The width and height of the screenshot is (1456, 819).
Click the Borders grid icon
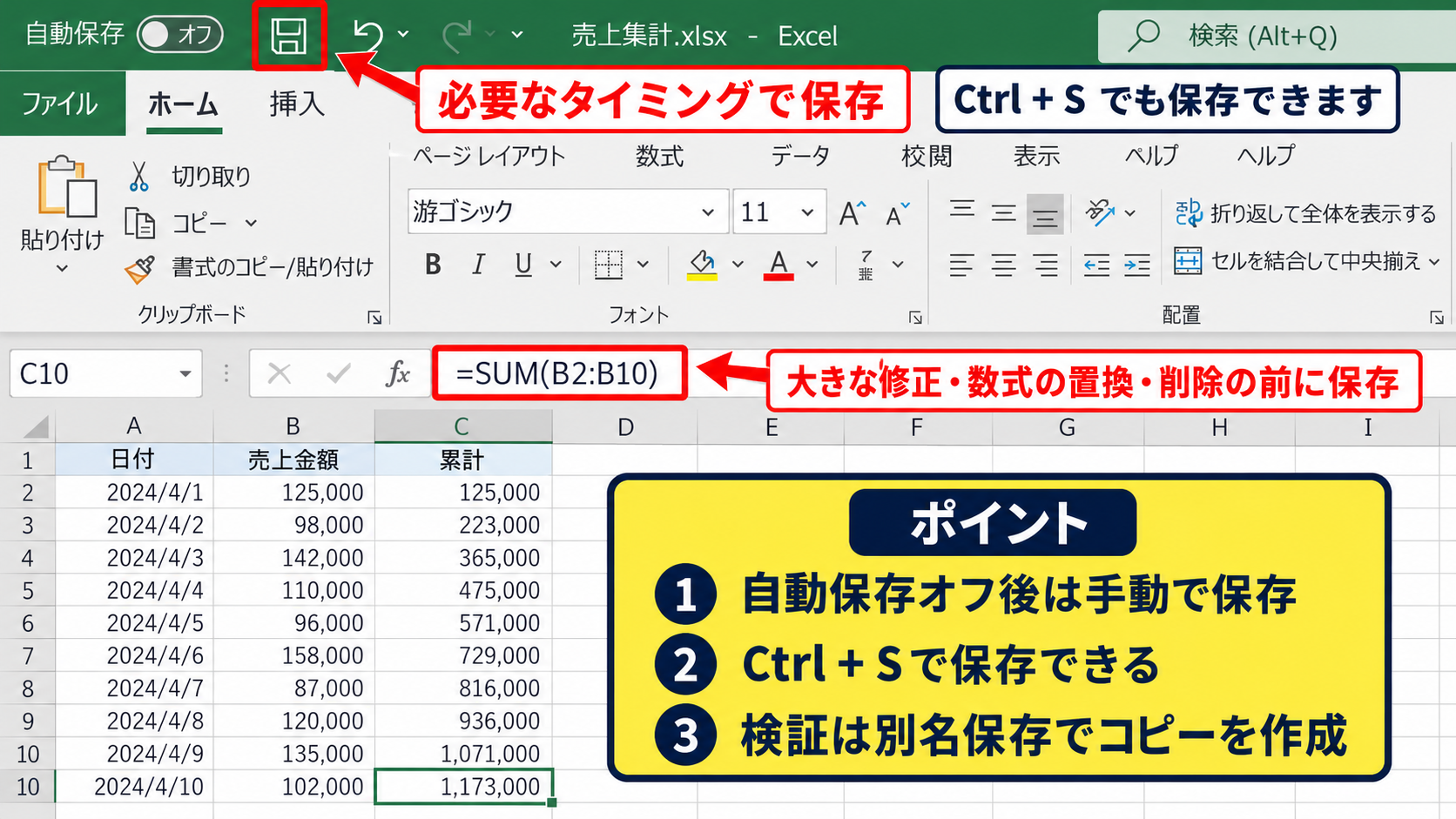click(609, 265)
